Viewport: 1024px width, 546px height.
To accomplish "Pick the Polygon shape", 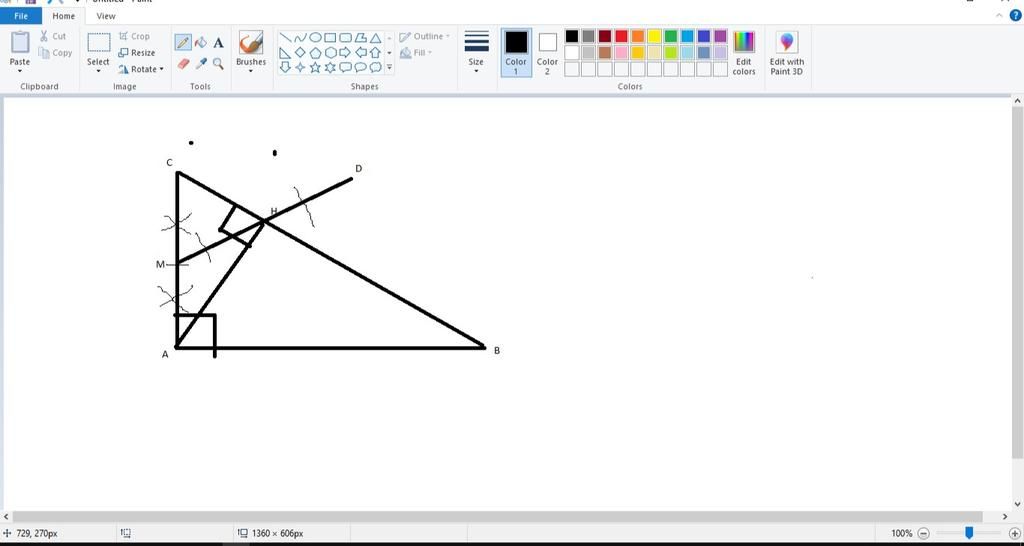I will click(360, 38).
